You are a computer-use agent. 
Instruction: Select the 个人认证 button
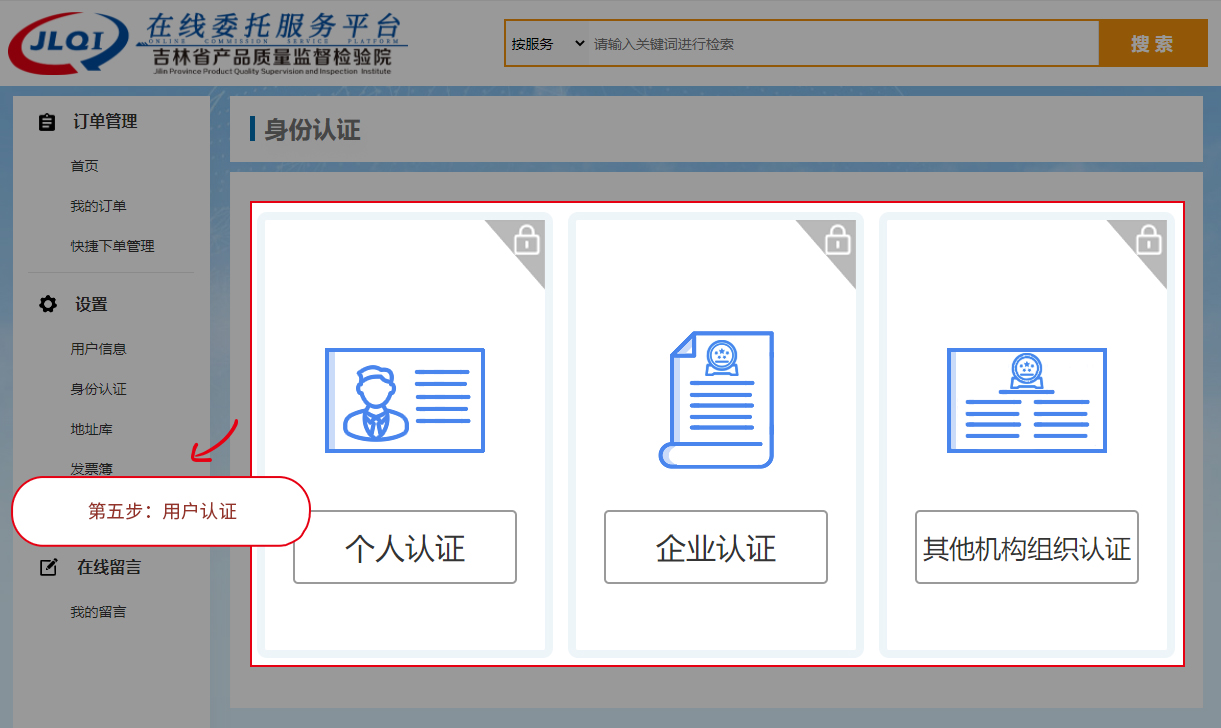405,547
